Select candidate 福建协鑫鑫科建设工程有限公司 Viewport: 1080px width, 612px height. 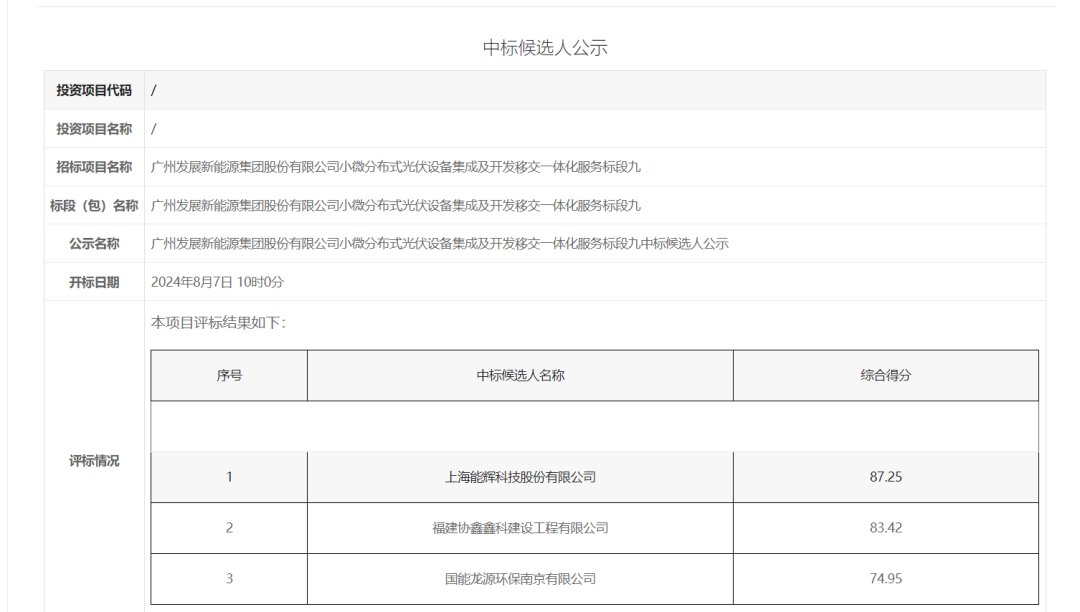(x=520, y=528)
